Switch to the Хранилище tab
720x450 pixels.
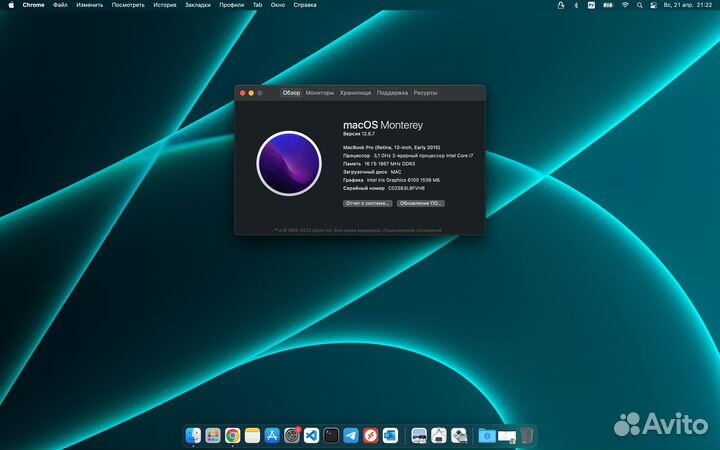355,93
